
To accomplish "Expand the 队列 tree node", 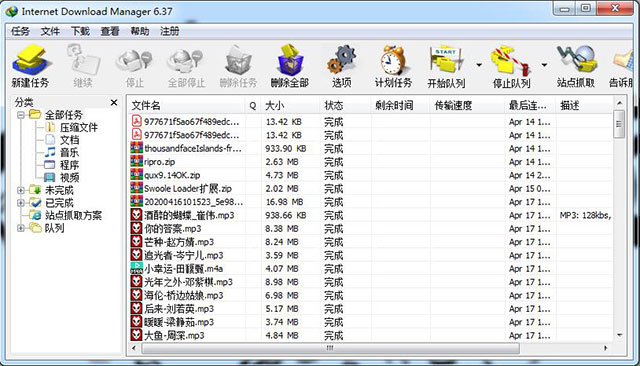I will pyautogui.click(x=20, y=228).
